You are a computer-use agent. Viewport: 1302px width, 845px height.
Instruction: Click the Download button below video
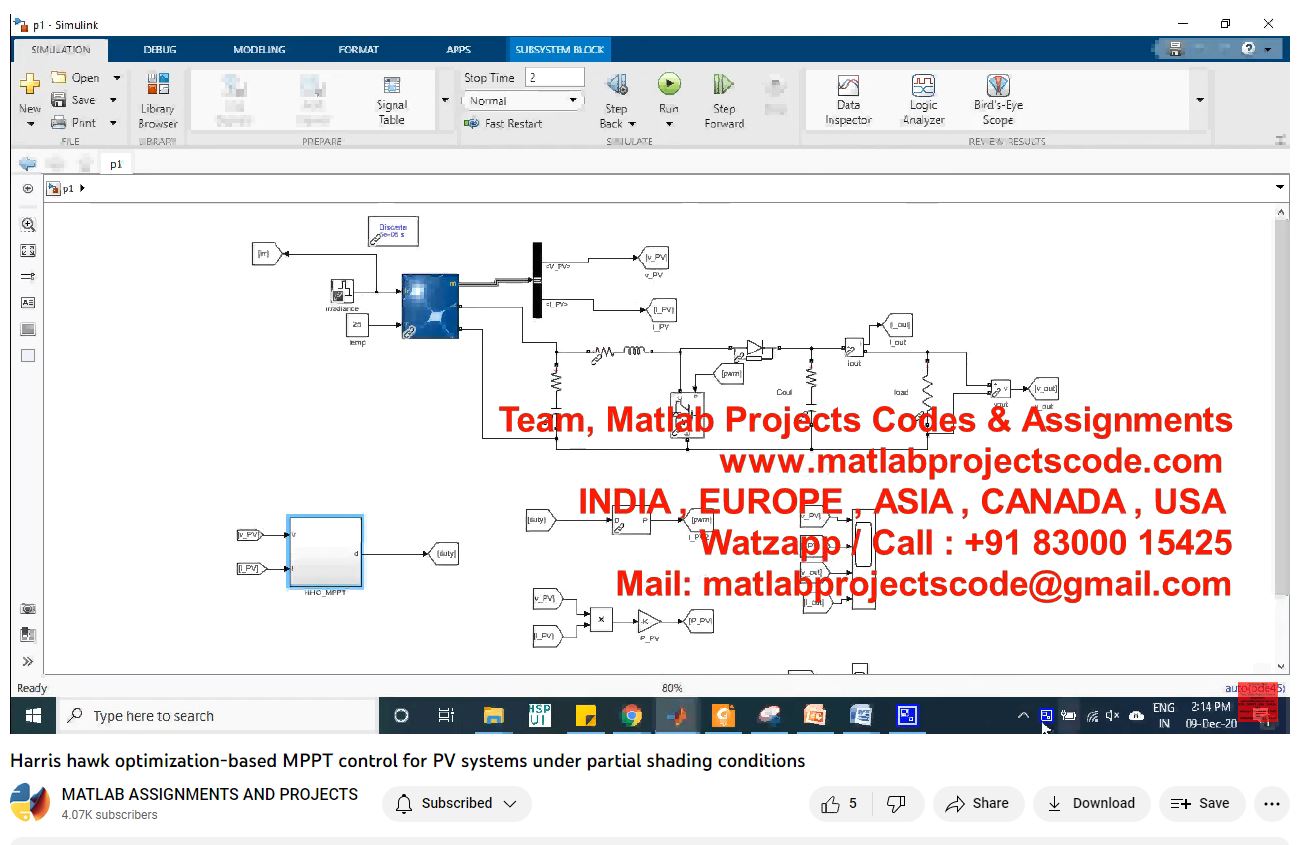tap(1091, 803)
